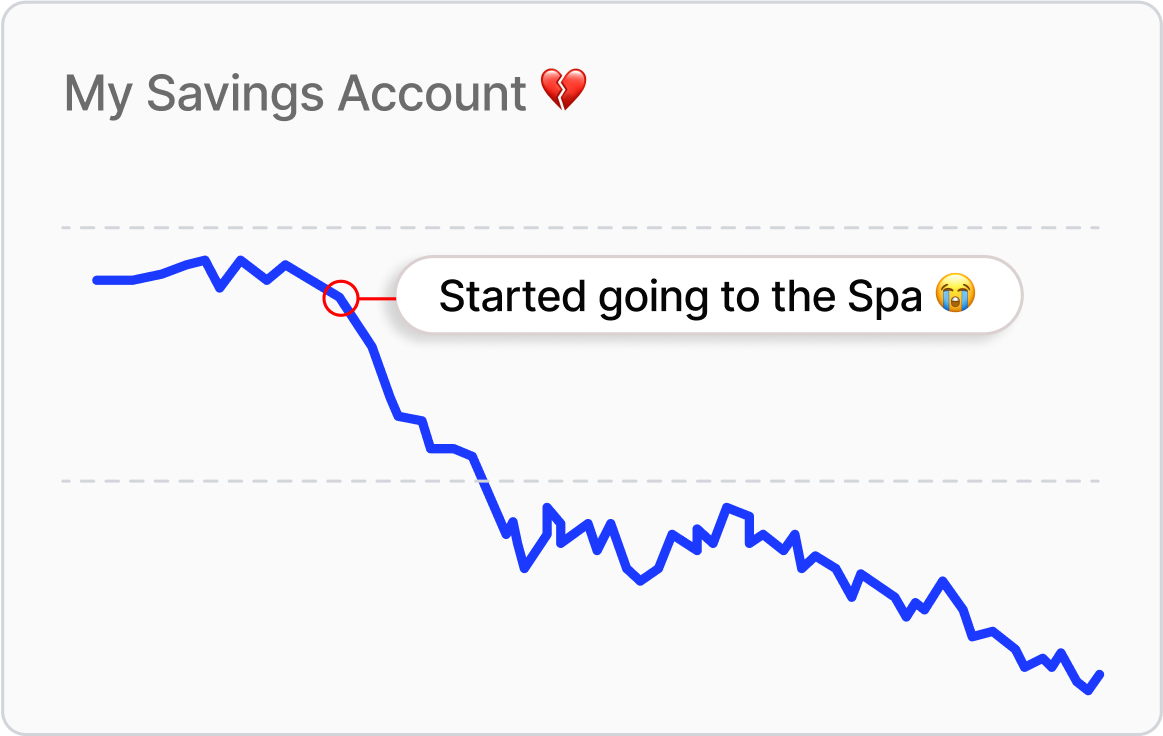Click the right end tip of the blue line
This screenshot has height=736, width=1163.
pyautogui.click(x=1101, y=674)
